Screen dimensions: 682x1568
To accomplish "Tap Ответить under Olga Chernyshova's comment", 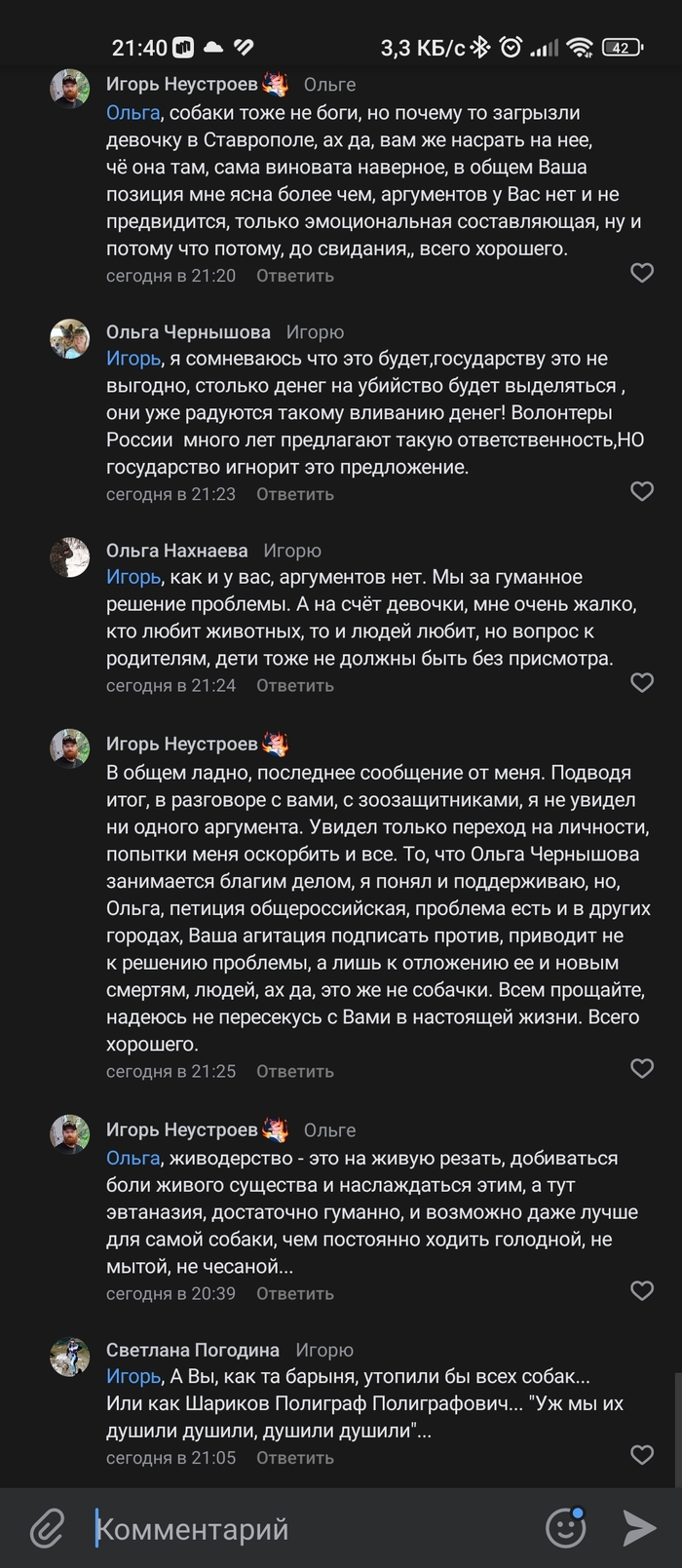I will [295, 494].
